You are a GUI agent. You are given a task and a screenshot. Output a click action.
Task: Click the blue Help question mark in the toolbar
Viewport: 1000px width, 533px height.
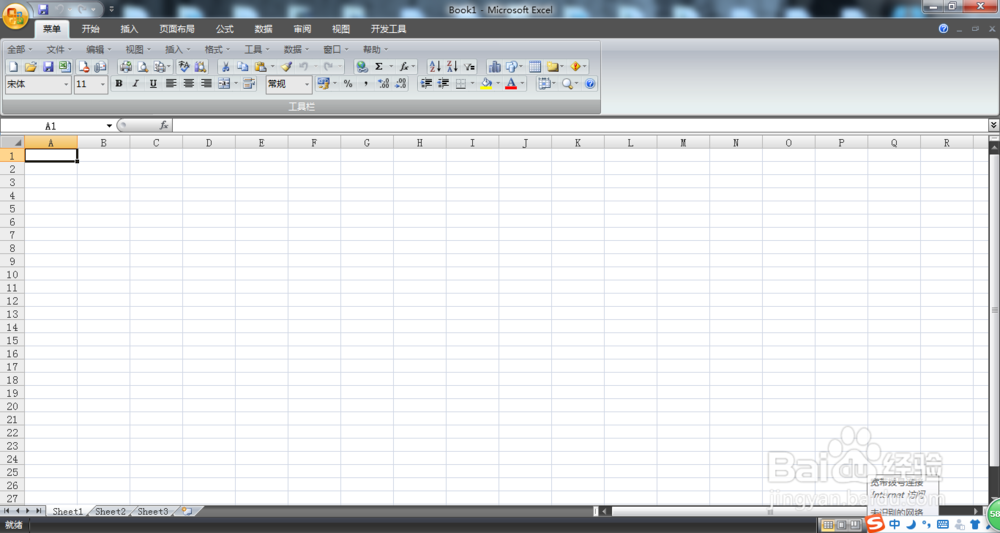pos(590,84)
